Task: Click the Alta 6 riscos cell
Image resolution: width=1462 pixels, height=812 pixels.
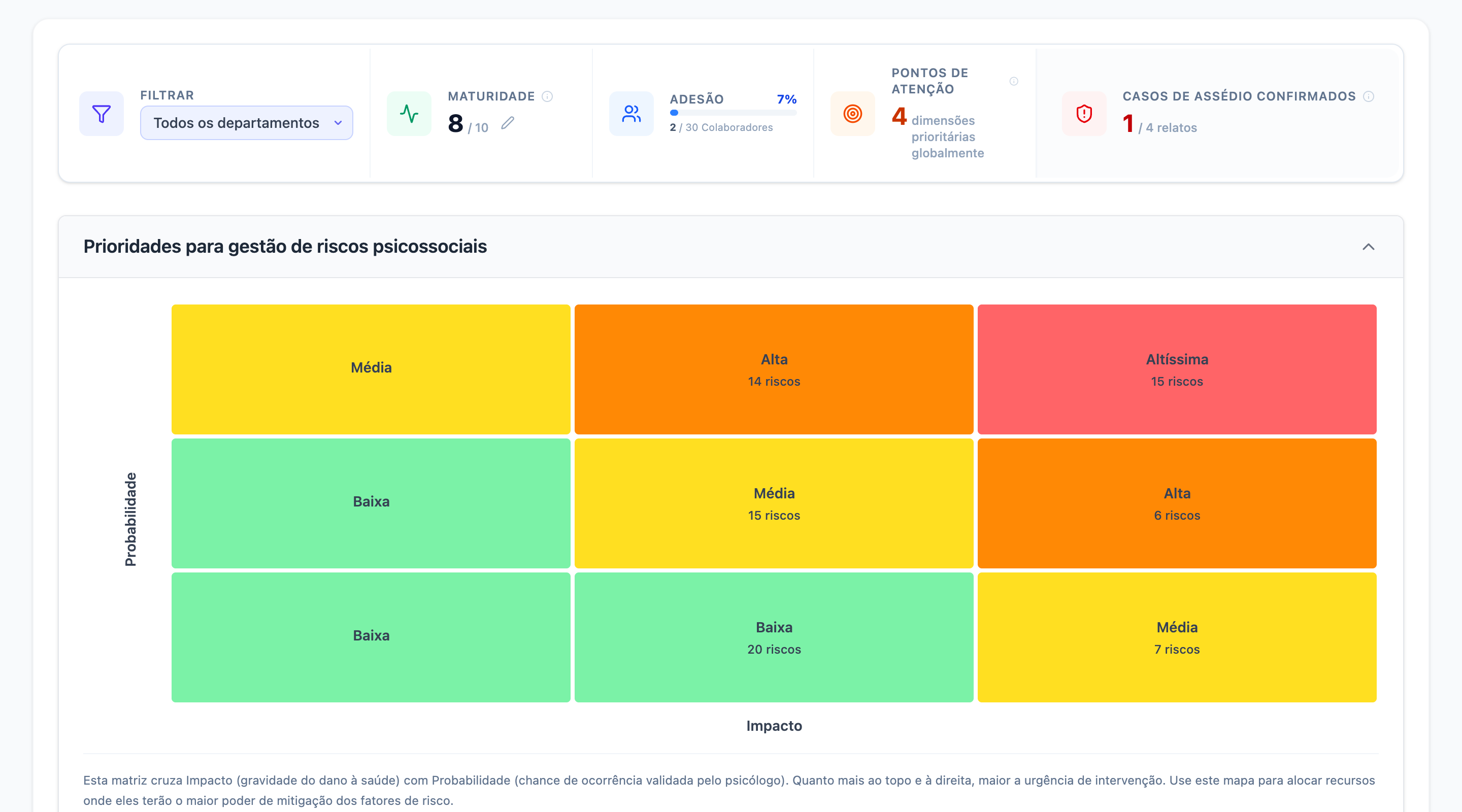Action: coord(1177,503)
